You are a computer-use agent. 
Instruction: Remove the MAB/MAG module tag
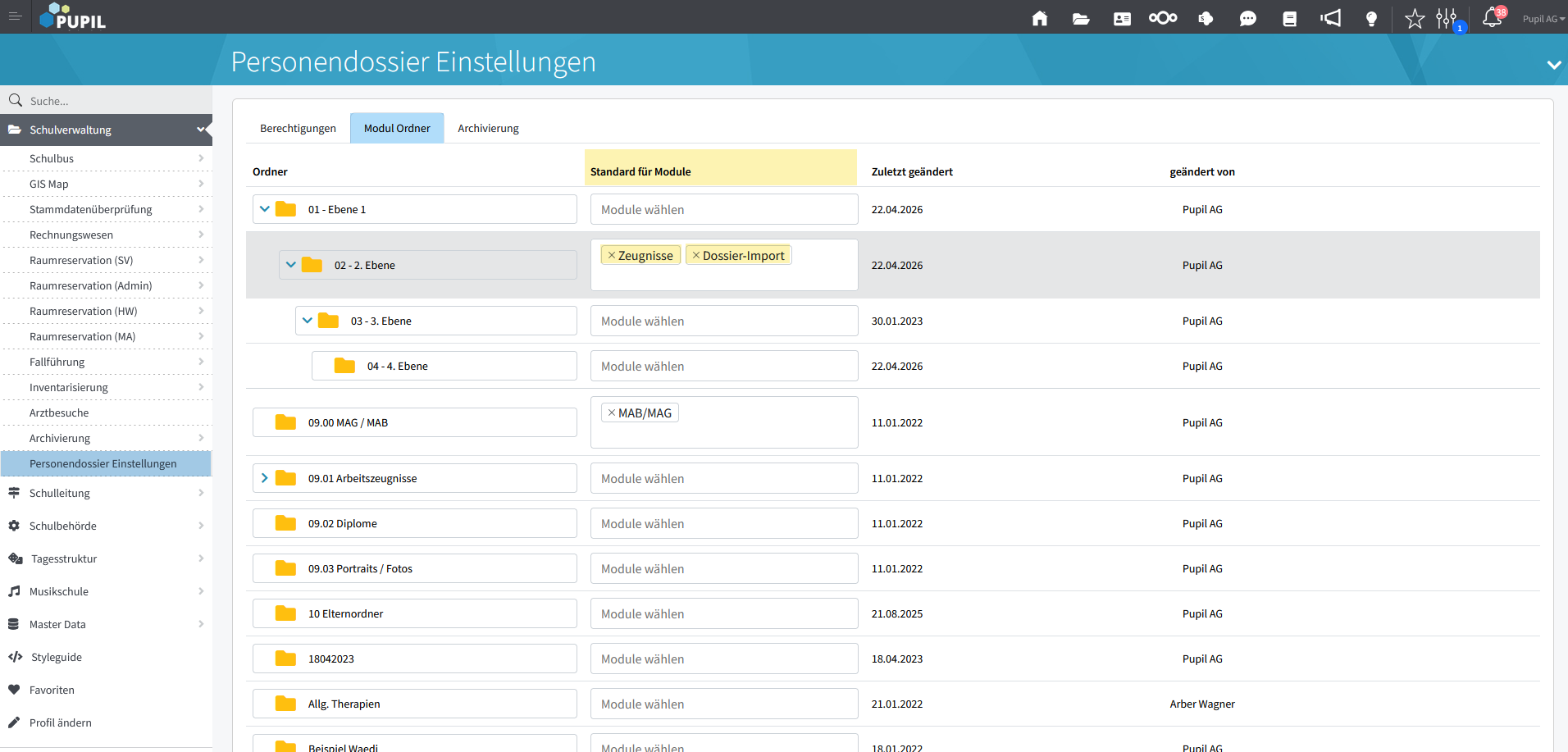[x=612, y=413]
